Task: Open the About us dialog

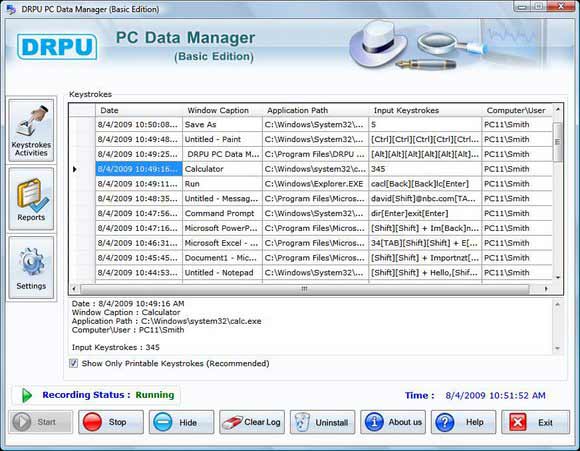Action: 393,422
